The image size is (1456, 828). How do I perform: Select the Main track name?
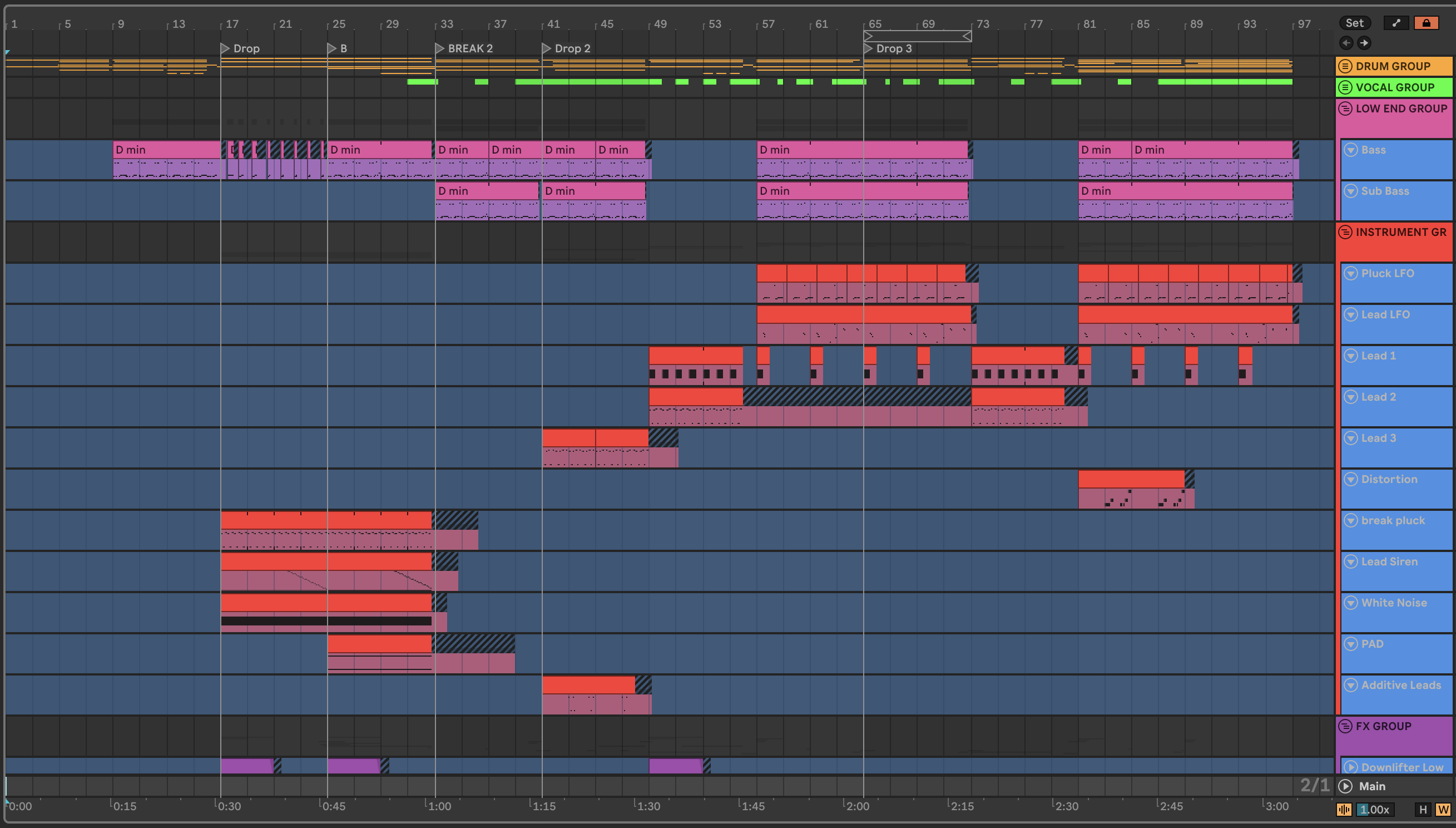tap(1372, 786)
